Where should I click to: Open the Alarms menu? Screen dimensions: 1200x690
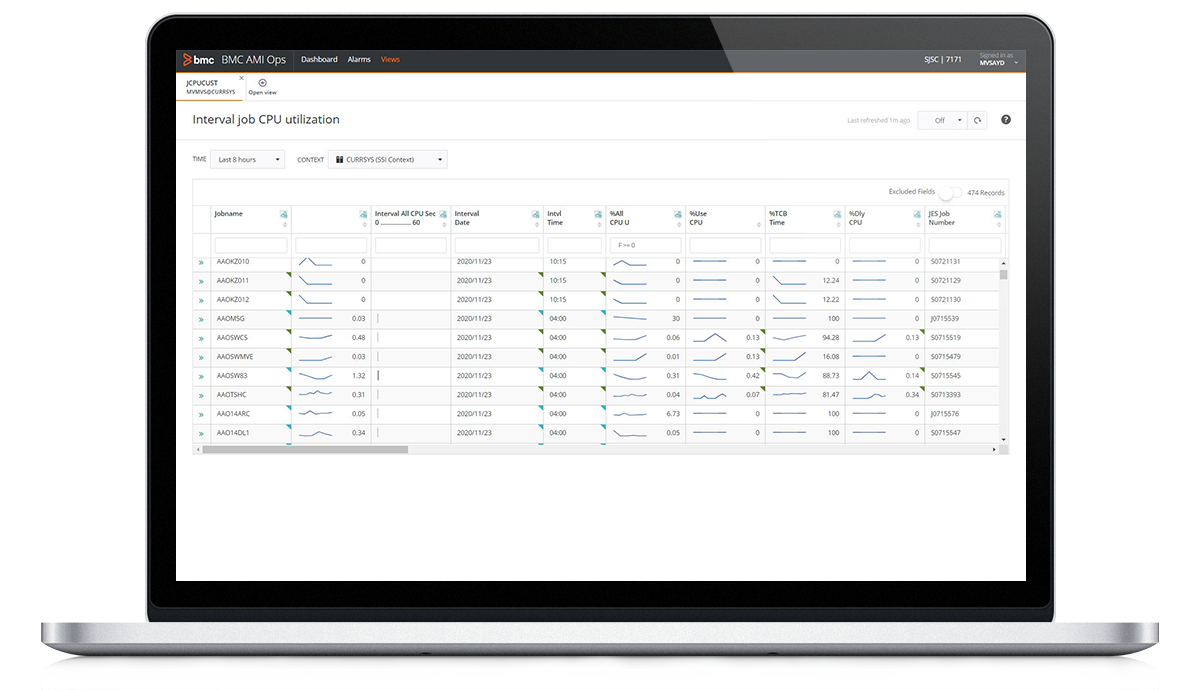[x=359, y=60]
